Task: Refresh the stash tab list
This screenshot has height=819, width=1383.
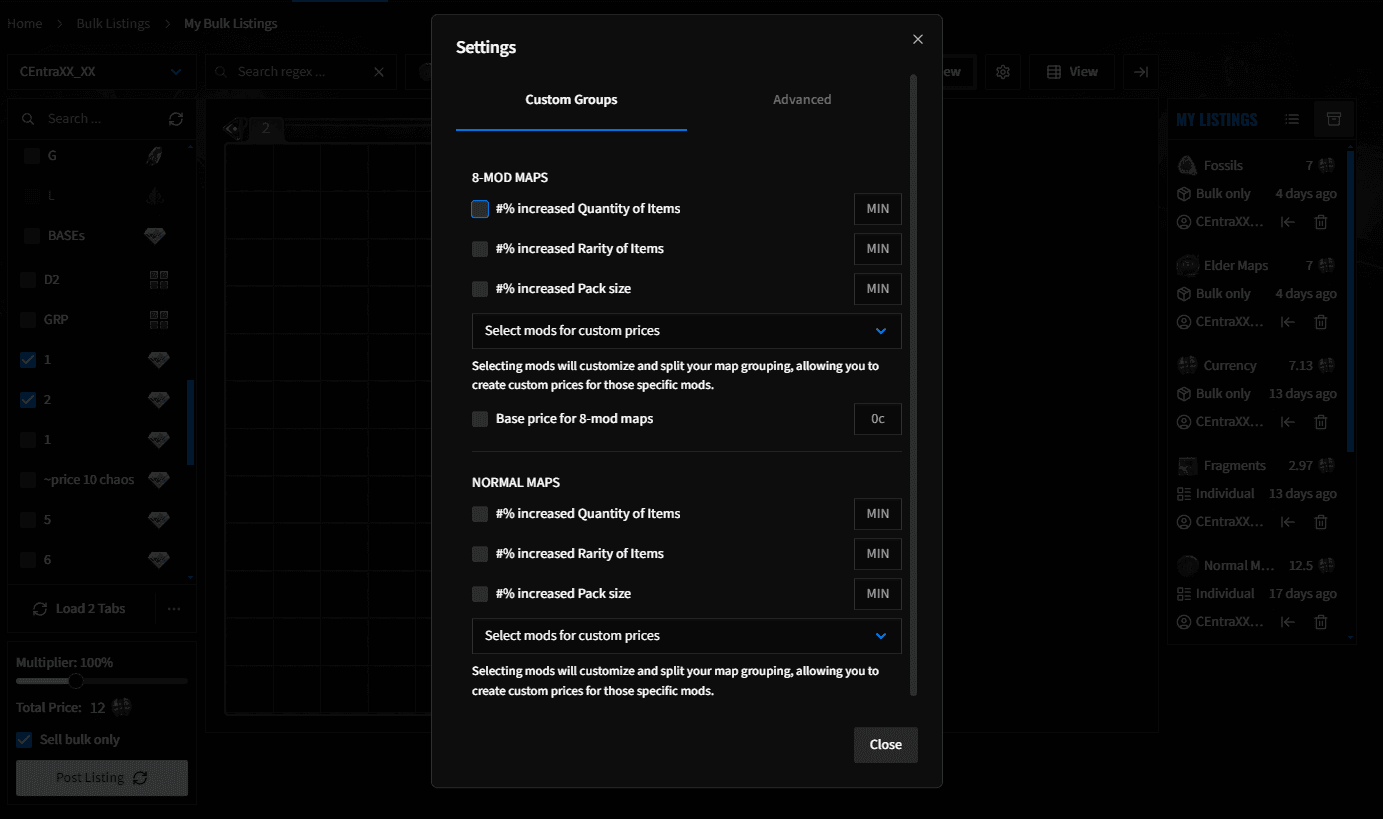Action: 176,119
